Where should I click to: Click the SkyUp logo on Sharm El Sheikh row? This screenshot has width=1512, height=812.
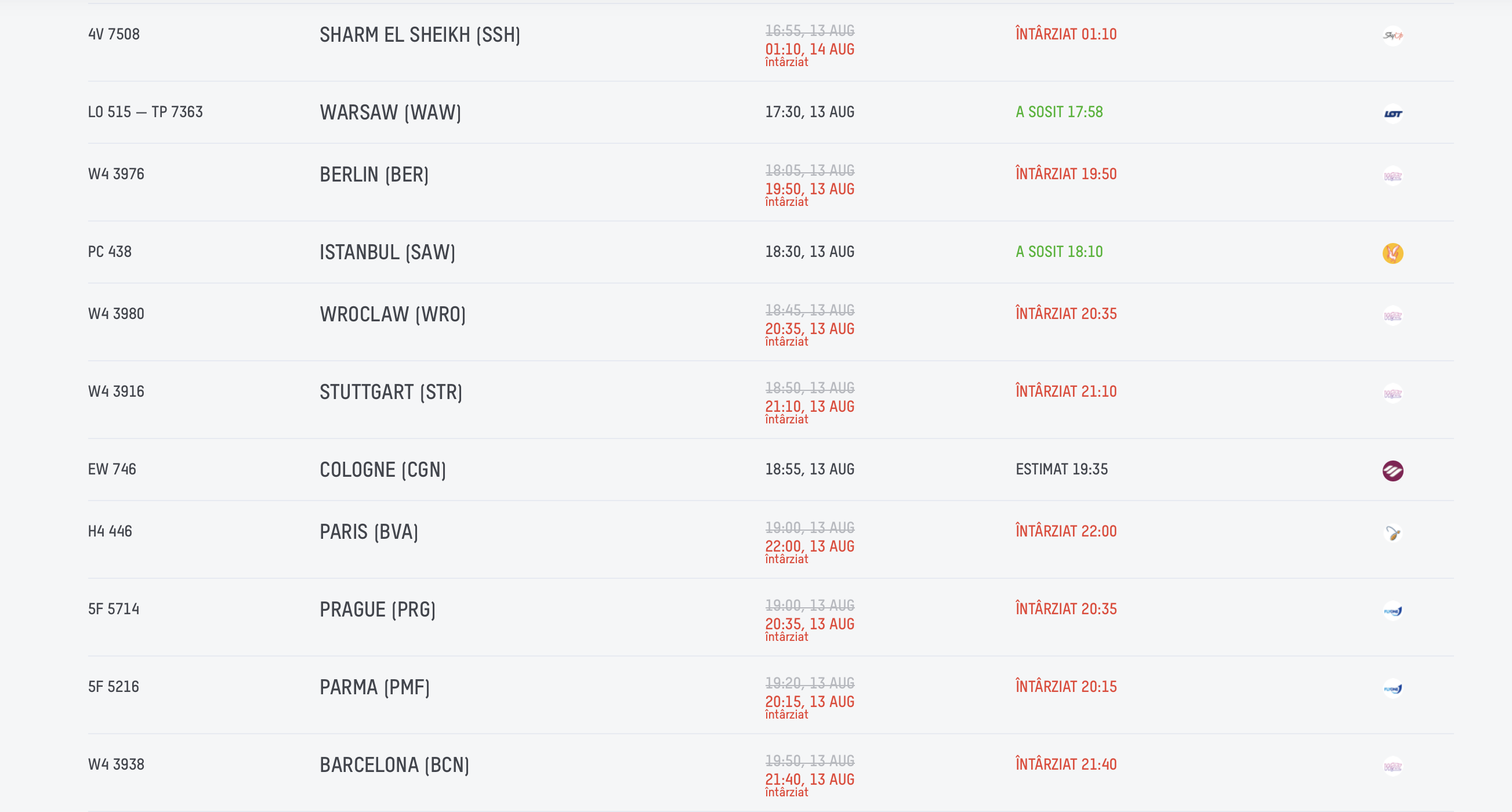(x=1393, y=35)
